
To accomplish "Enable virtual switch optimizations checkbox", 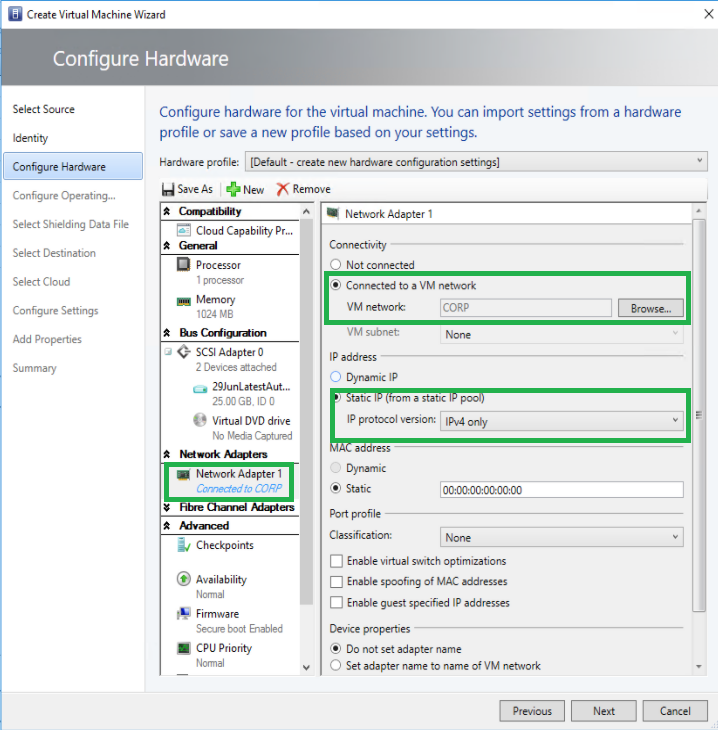I will [x=336, y=561].
